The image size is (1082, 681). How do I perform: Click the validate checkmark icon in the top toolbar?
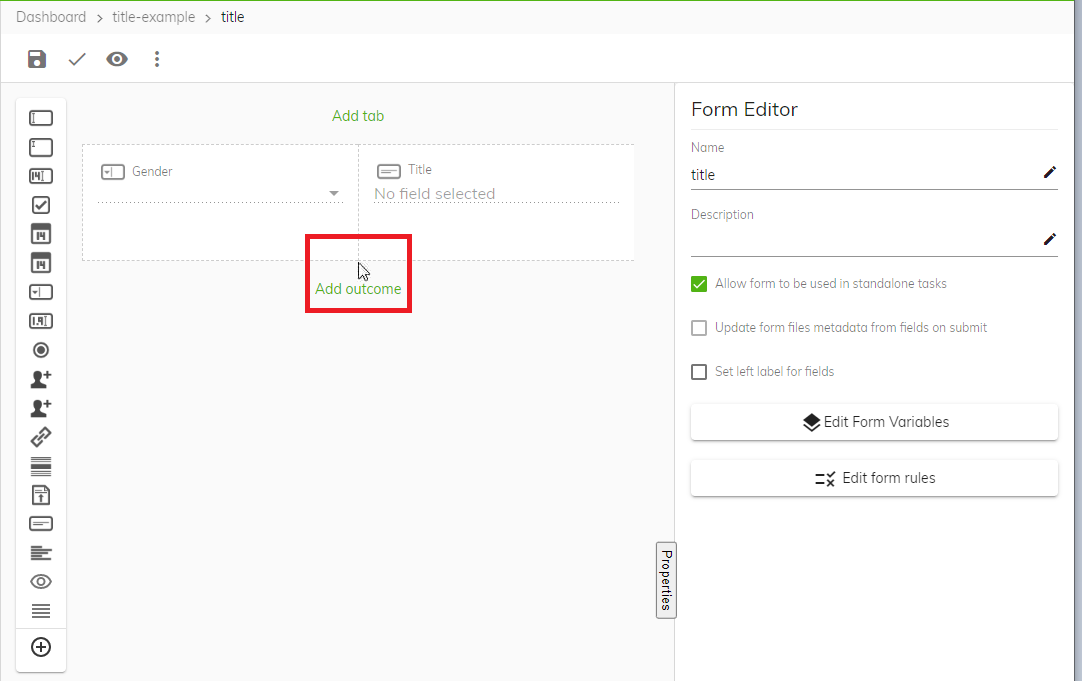(77, 59)
